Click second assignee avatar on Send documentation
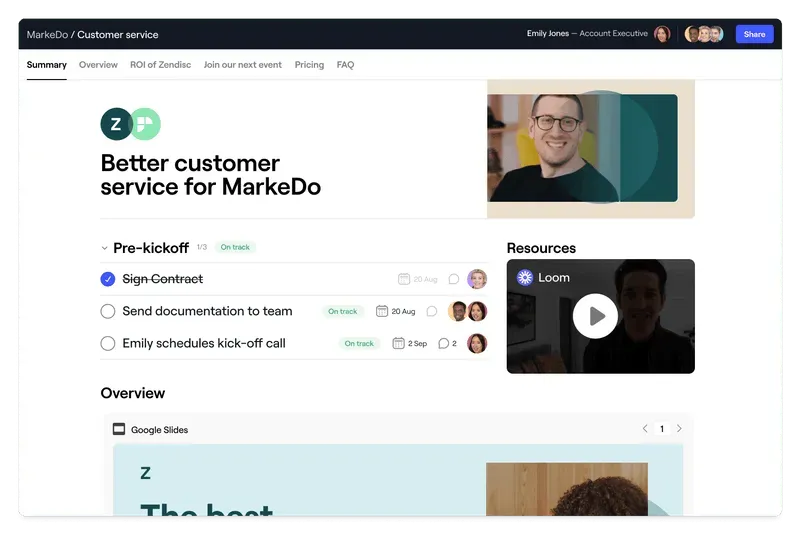The width and height of the screenshot is (800, 534). click(x=477, y=311)
